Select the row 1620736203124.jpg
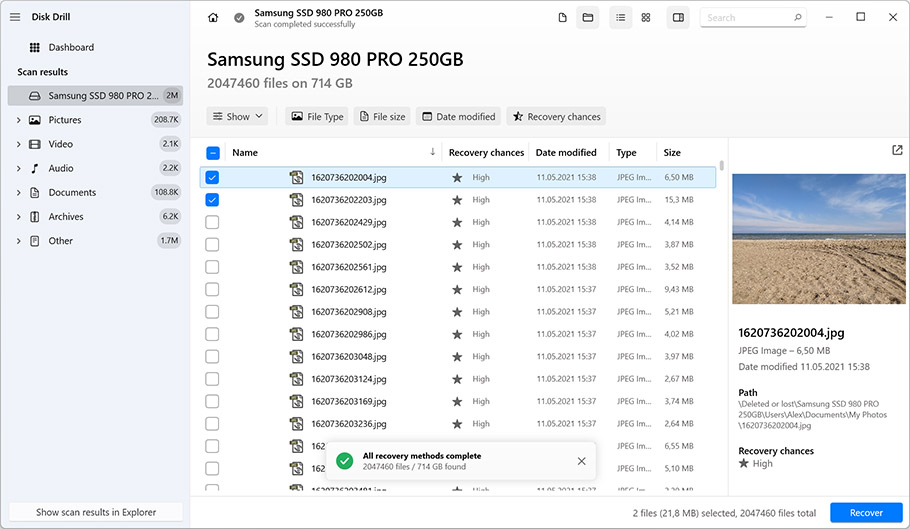 tap(458, 379)
